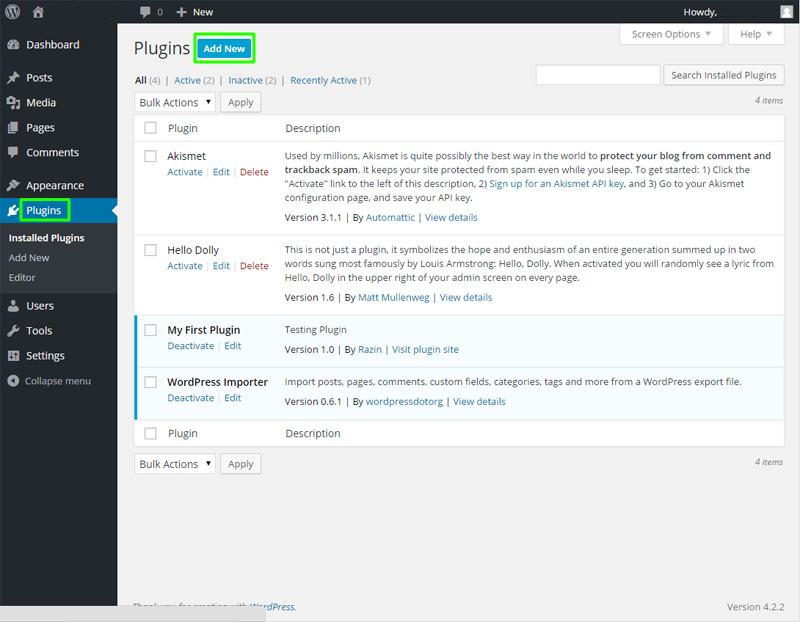Viewport: 800px width, 622px height.
Task: Open the bottom Bulk Actions dropdown
Action: click(x=175, y=464)
